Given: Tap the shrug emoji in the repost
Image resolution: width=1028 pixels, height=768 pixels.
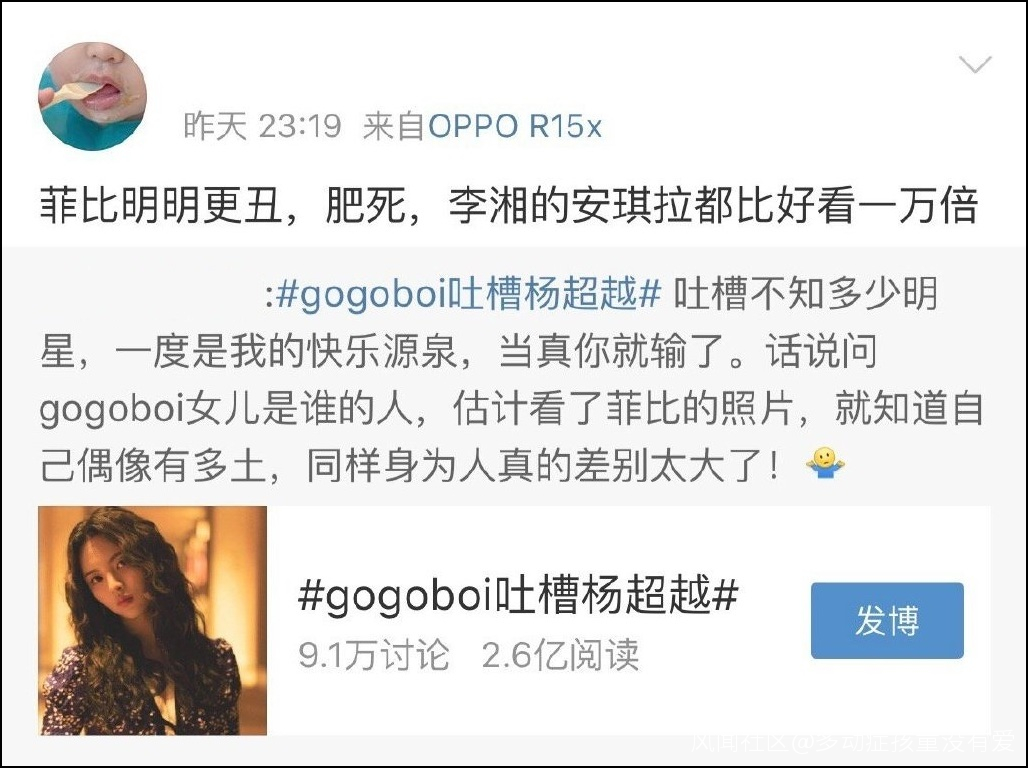Looking at the screenshot, I should 825,463.
